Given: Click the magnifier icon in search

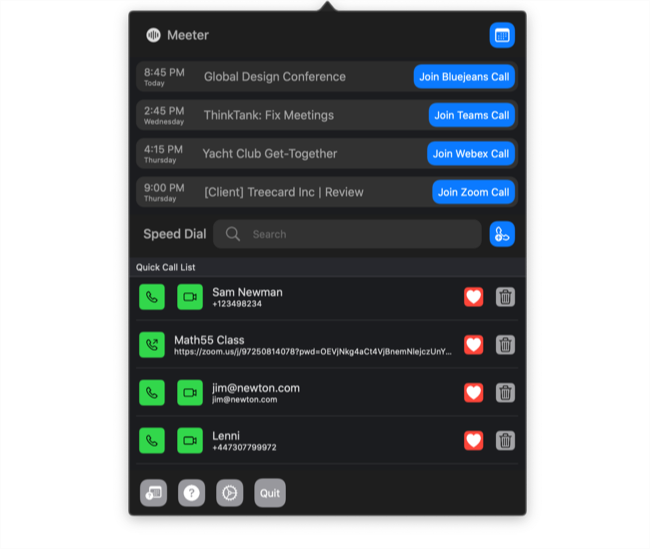Looking at the screenshot, I should [233, 234].
